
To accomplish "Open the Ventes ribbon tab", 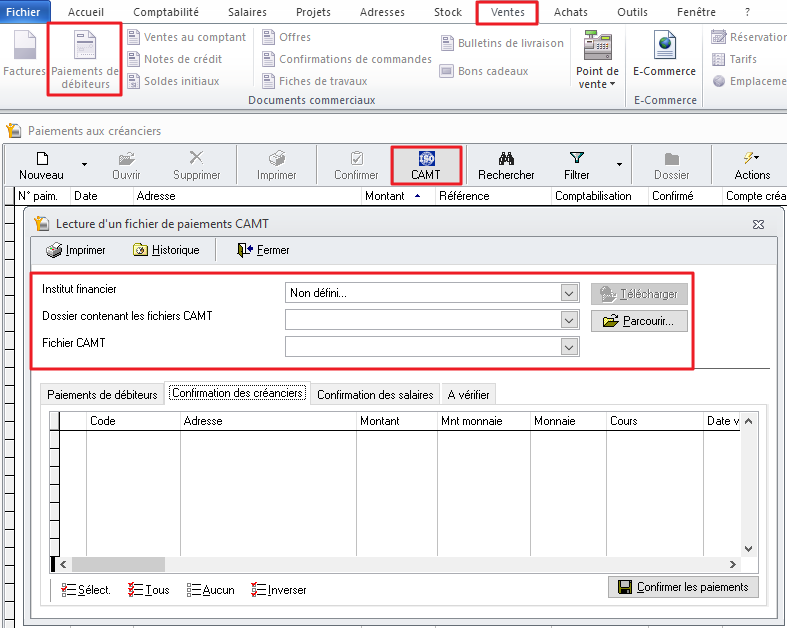I will [506, 12].
